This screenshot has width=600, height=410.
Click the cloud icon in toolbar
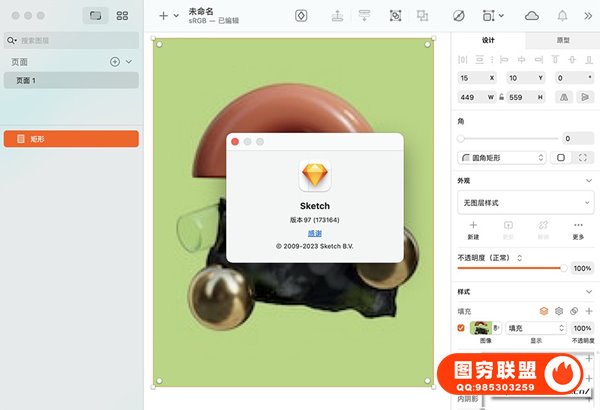pyautogui.click(x=531, y=16)
